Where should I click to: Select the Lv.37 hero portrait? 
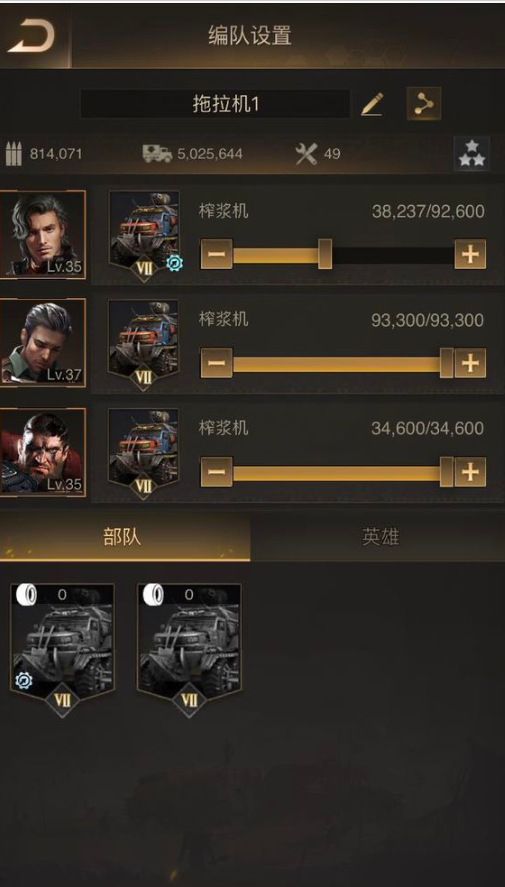(43, 343)
